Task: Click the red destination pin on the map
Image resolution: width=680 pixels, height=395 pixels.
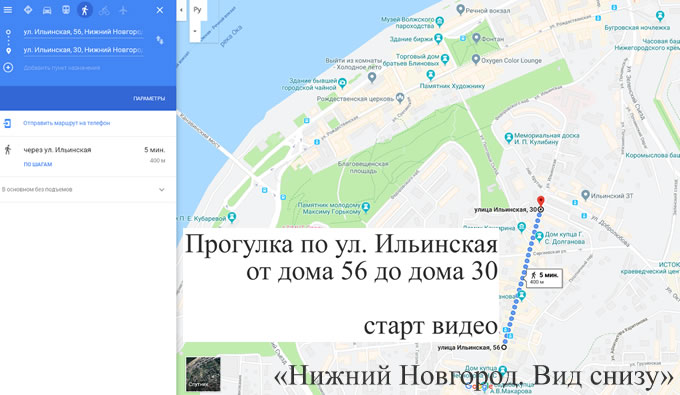Action: [540, 201]
